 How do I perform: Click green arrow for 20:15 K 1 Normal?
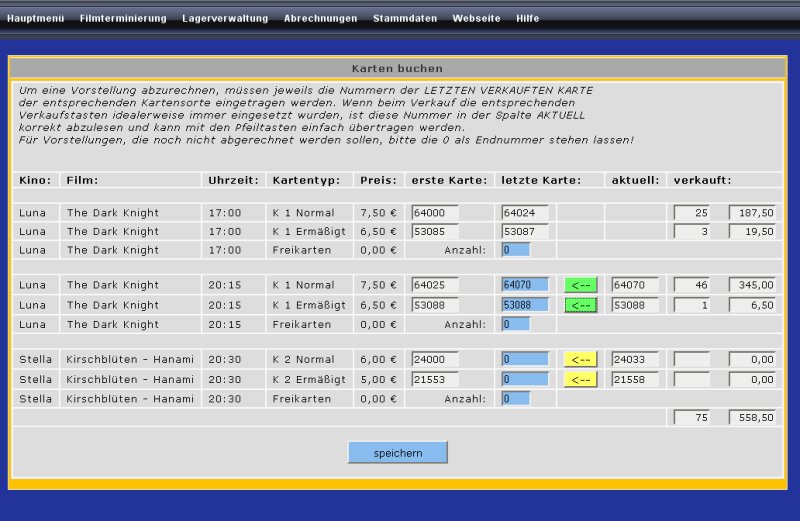tap(580, 285)
